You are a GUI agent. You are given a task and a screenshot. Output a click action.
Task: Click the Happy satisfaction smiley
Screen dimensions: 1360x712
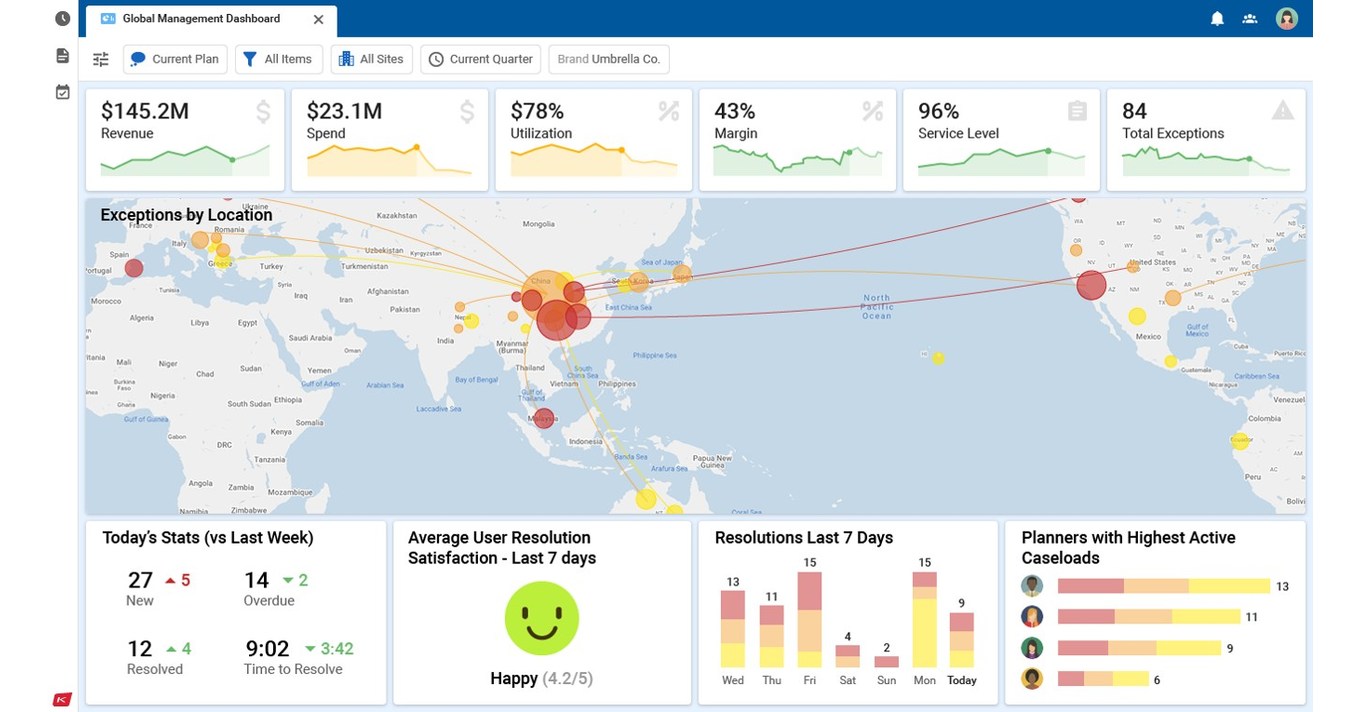[x=541, y=618]
